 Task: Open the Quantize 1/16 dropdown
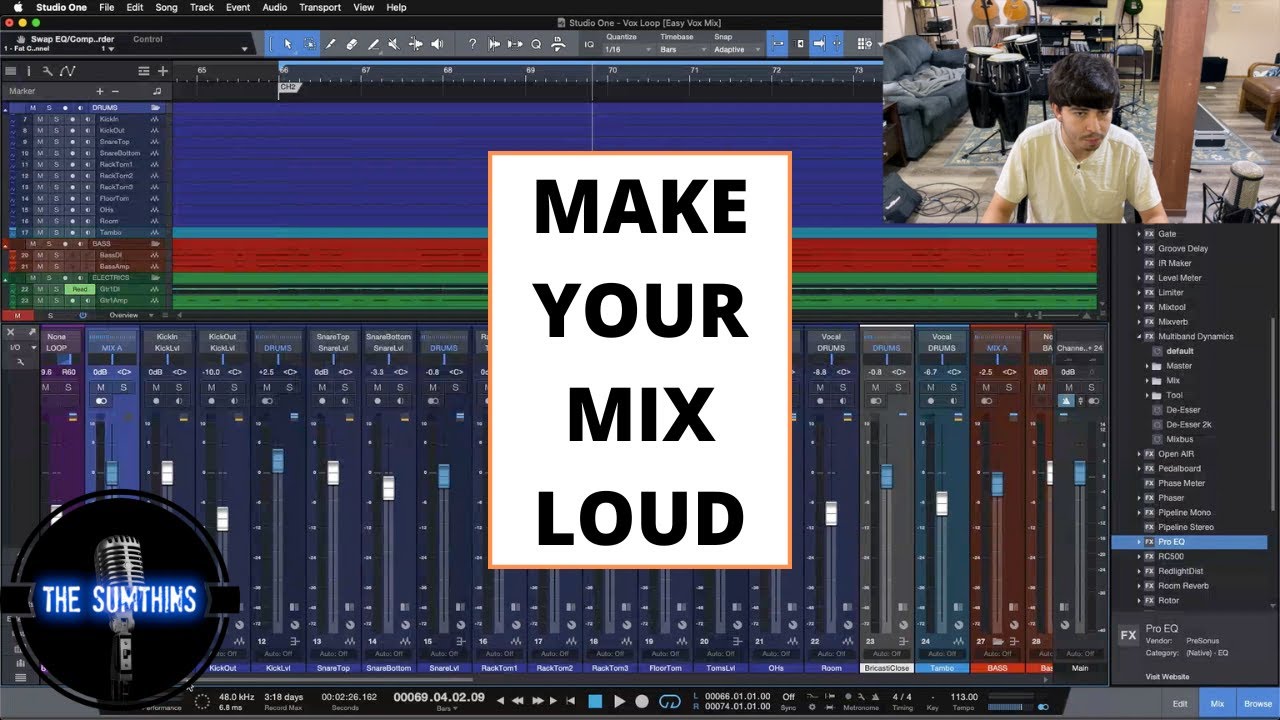(626, 49)
